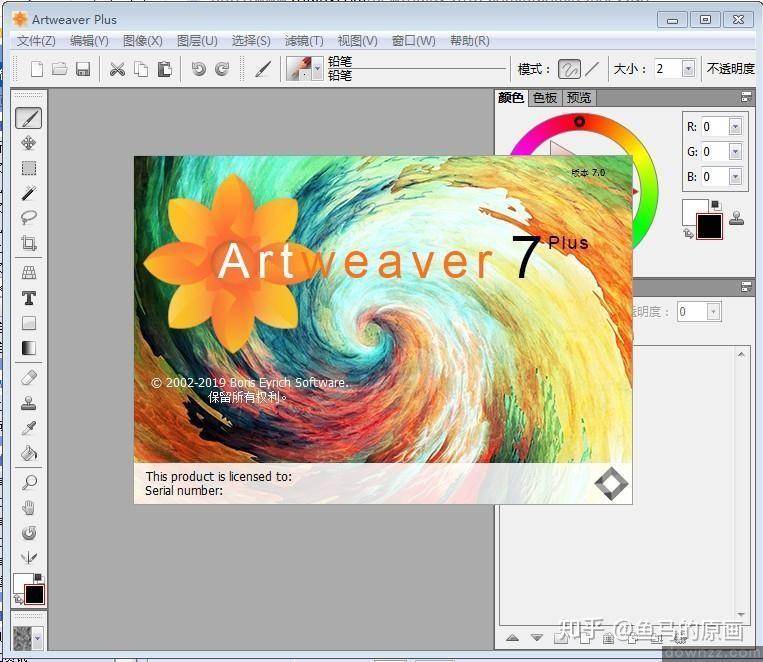Open the B value dropdown

click(x=735, y=176)
